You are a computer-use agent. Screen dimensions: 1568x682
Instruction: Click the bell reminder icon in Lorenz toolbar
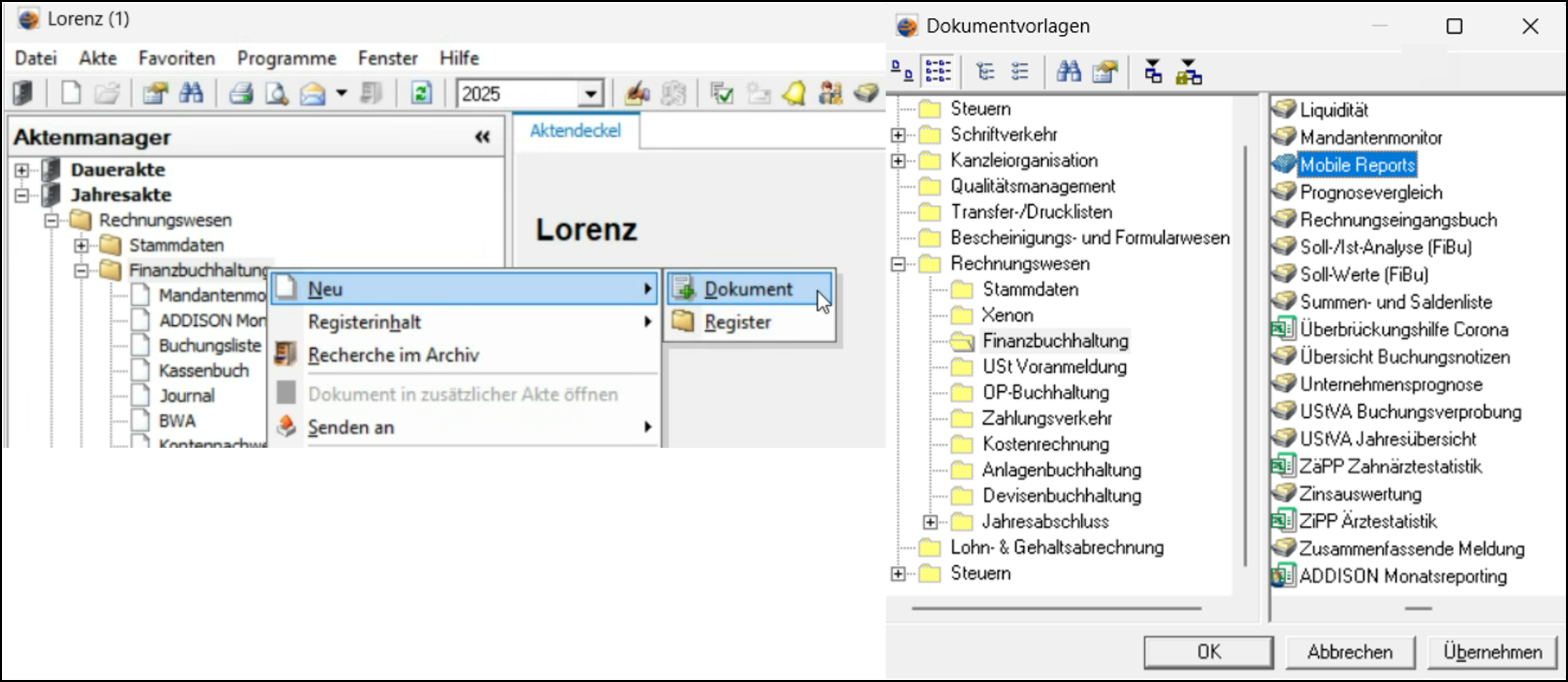tap(794, 93)
